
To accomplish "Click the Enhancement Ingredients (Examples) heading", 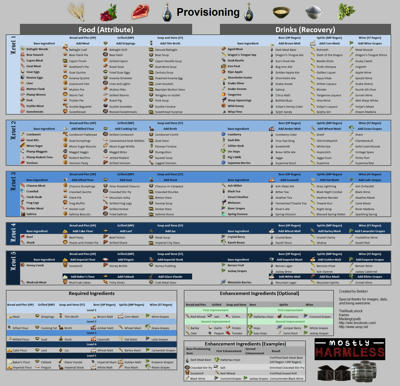I will [x=245, y=344].
